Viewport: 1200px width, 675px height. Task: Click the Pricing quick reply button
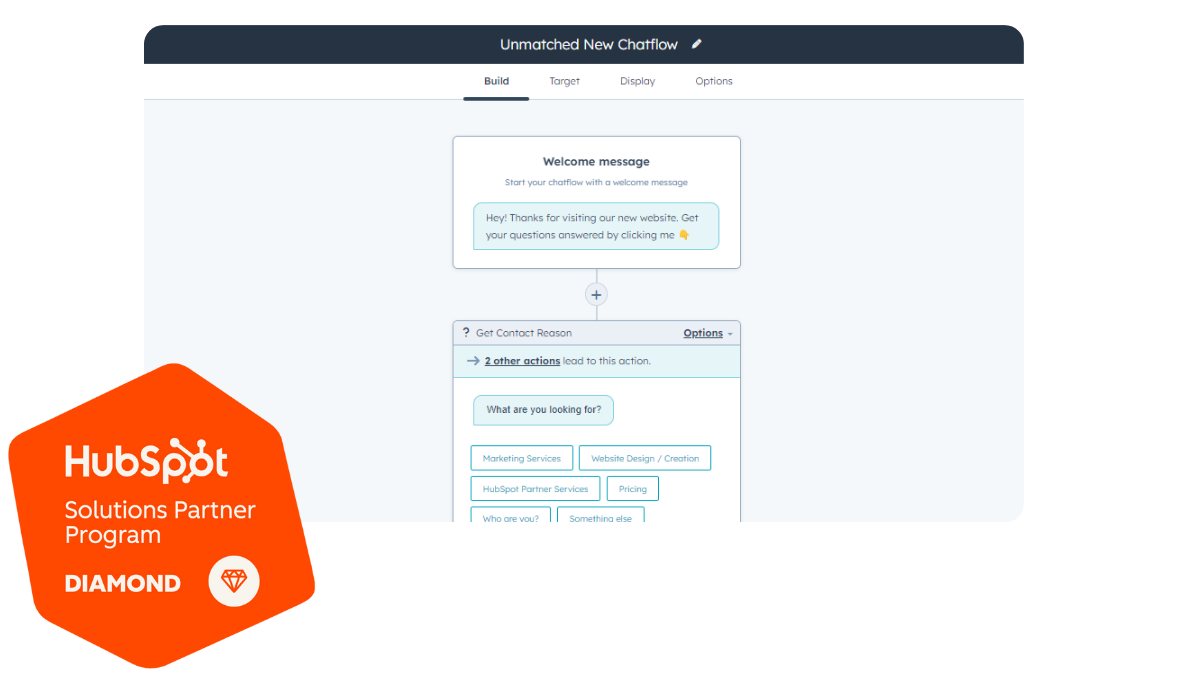pyautogui.click(x=632, y=489)
